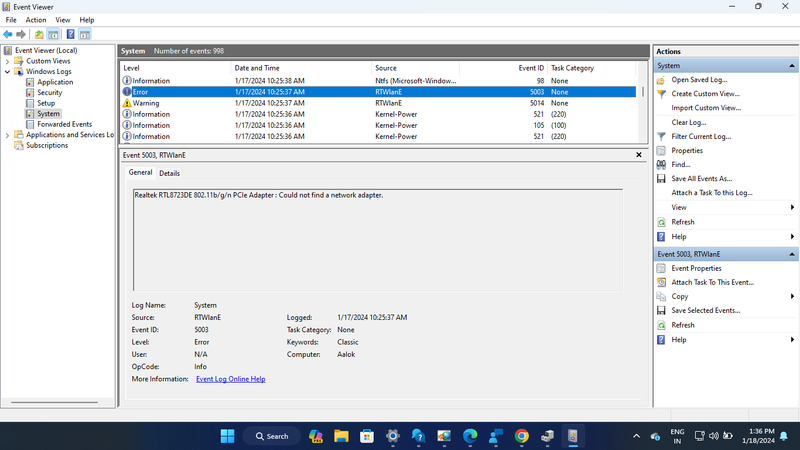The image size is (800, 450).
Task: Select Kernel-Power event 105 row
Action: coord(378,126)
